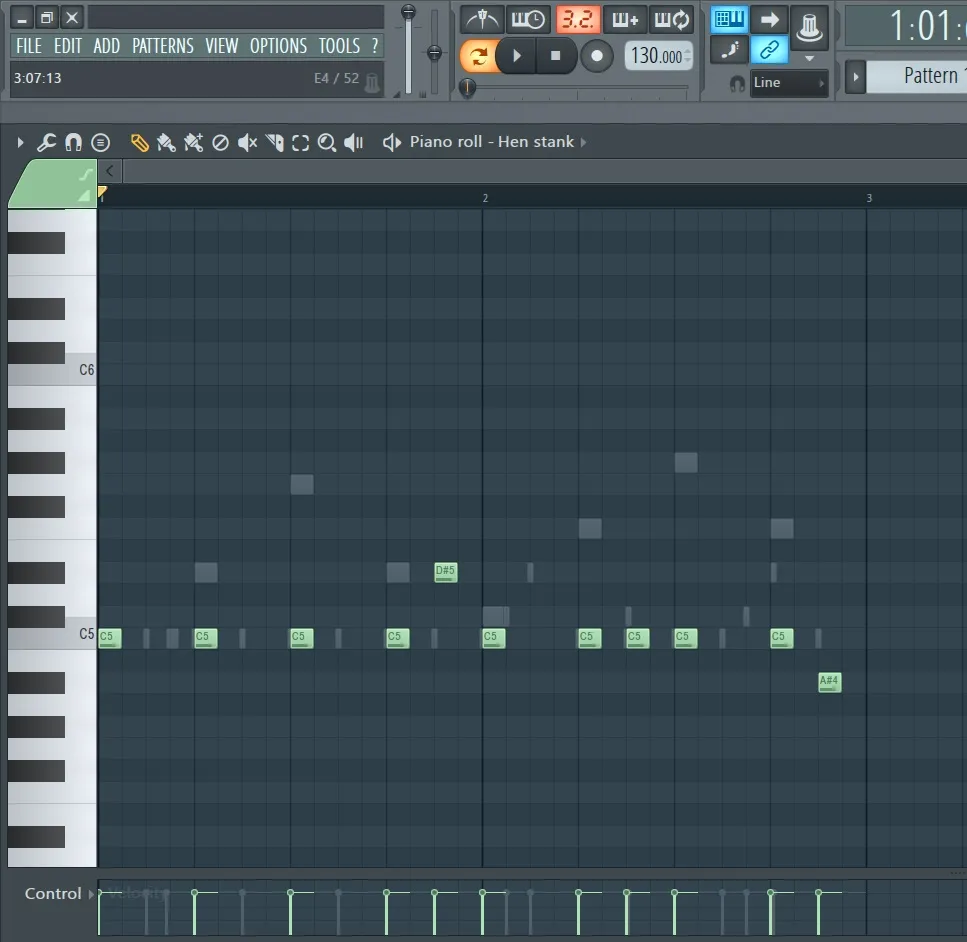Toggle the blue link icon
967x942 pixels.
pyautogui.click(x=769, y=50)
